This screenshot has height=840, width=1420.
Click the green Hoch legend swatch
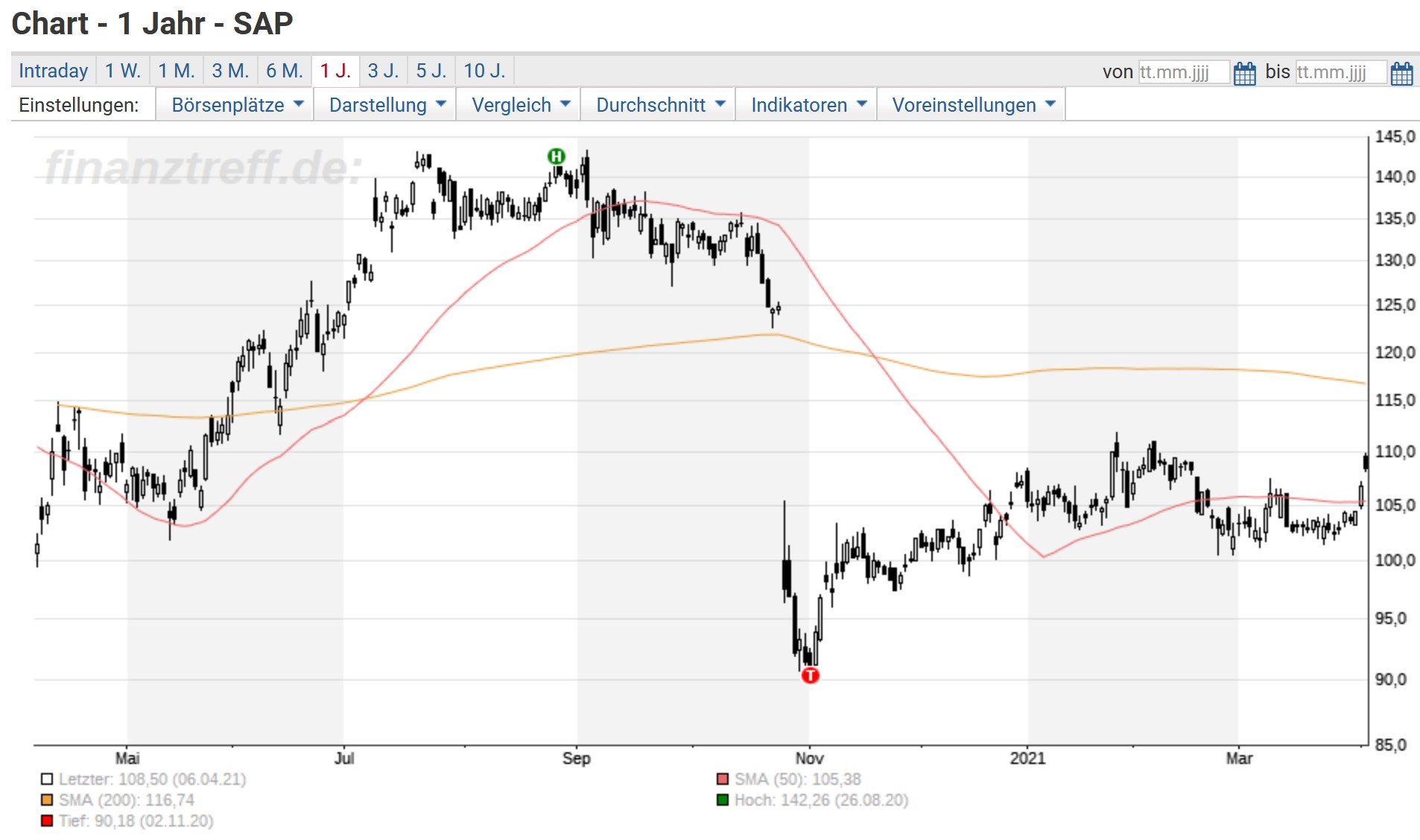722,800
